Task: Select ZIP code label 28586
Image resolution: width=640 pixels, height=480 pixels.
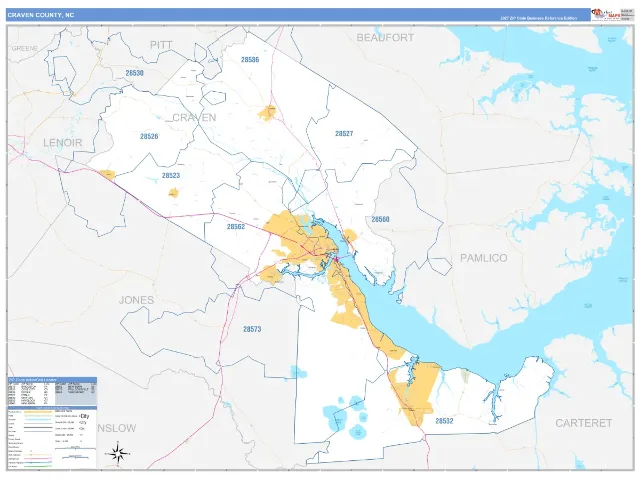Action: tap(250, 60)
